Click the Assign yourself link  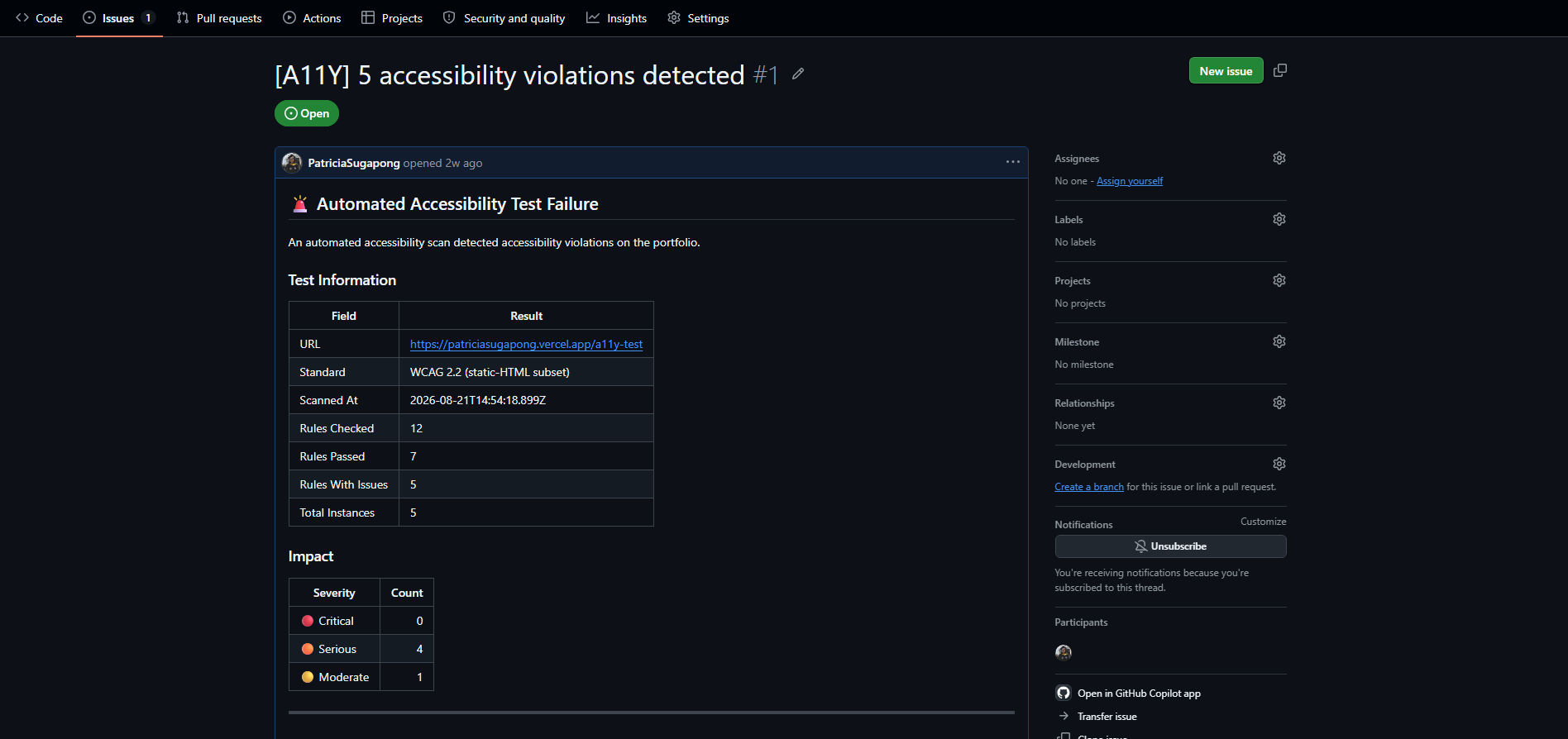point(1130,181)
